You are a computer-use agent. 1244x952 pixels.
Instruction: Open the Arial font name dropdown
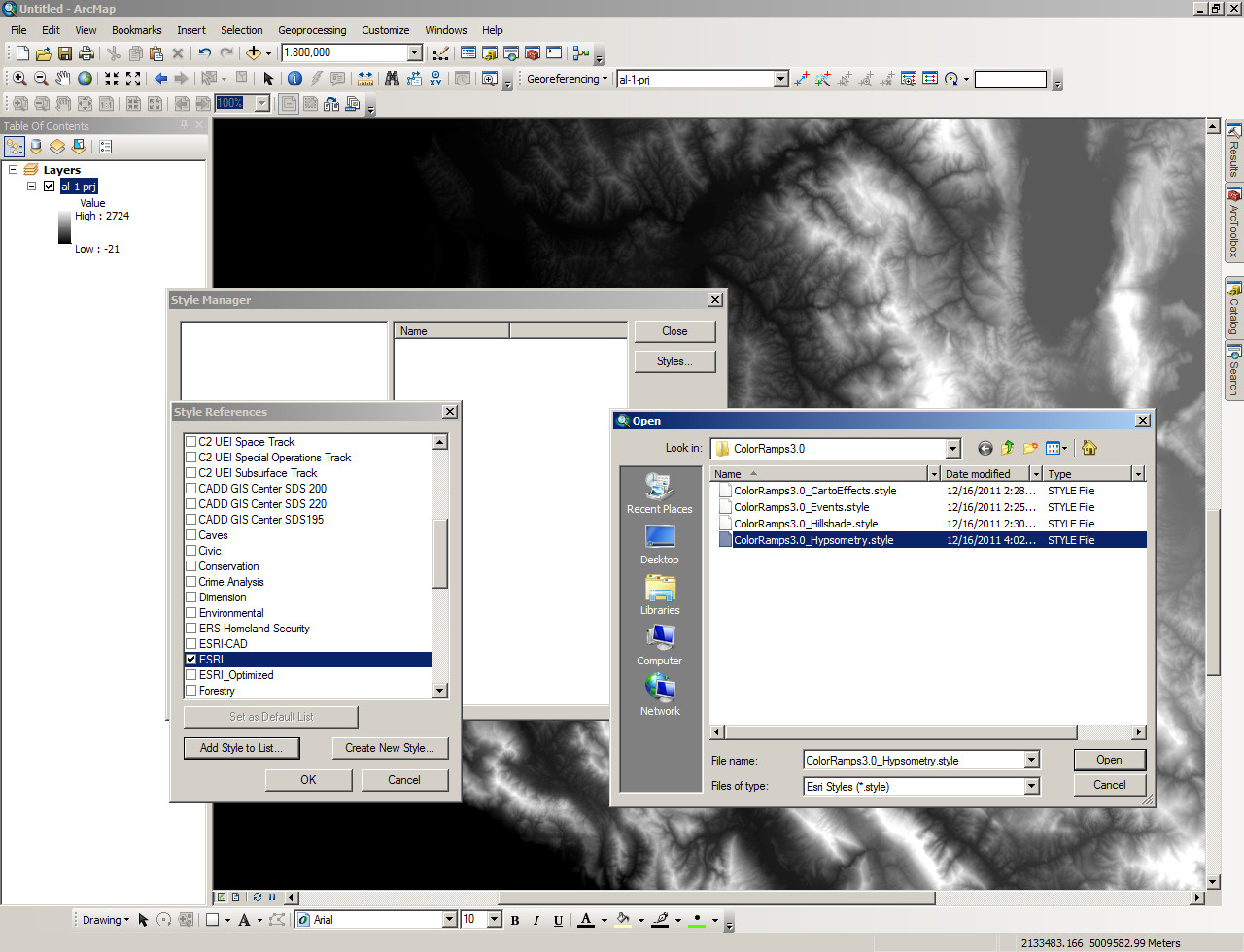[450, 920]
